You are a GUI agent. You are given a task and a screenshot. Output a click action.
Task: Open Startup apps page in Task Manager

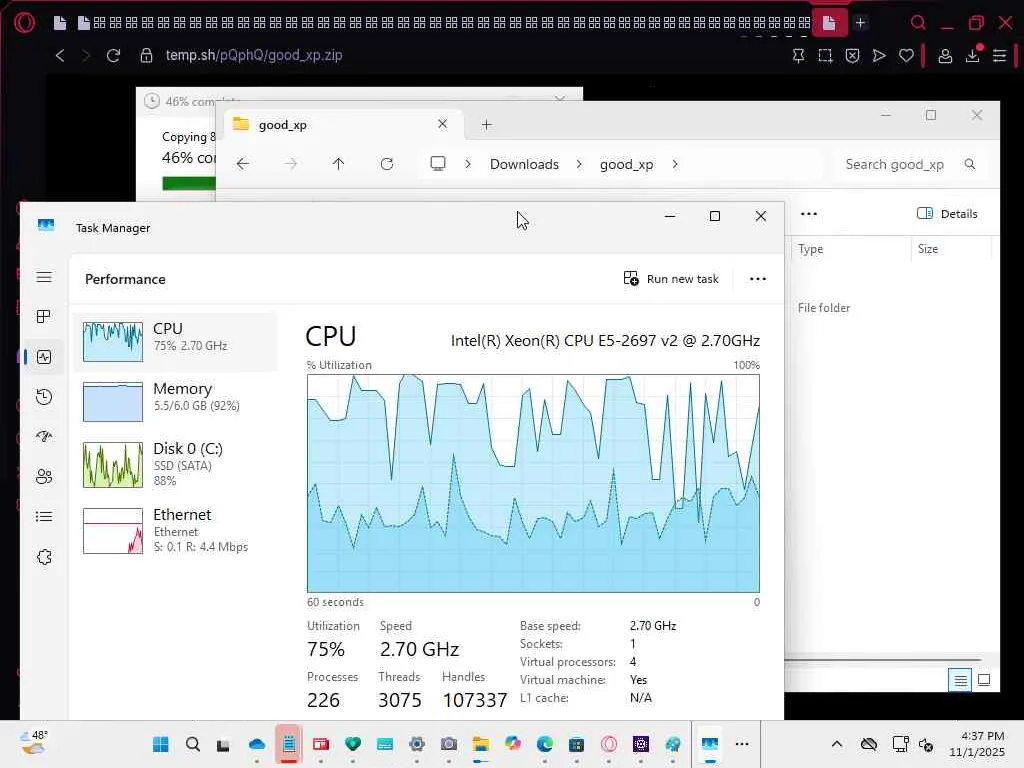(44, 437)
